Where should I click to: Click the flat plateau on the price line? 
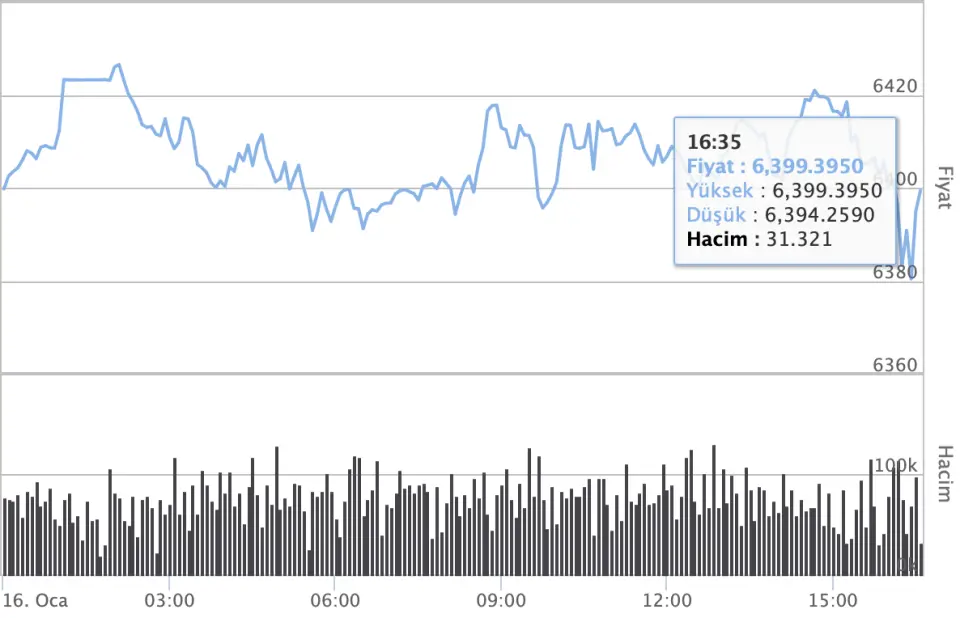[86, 79]
